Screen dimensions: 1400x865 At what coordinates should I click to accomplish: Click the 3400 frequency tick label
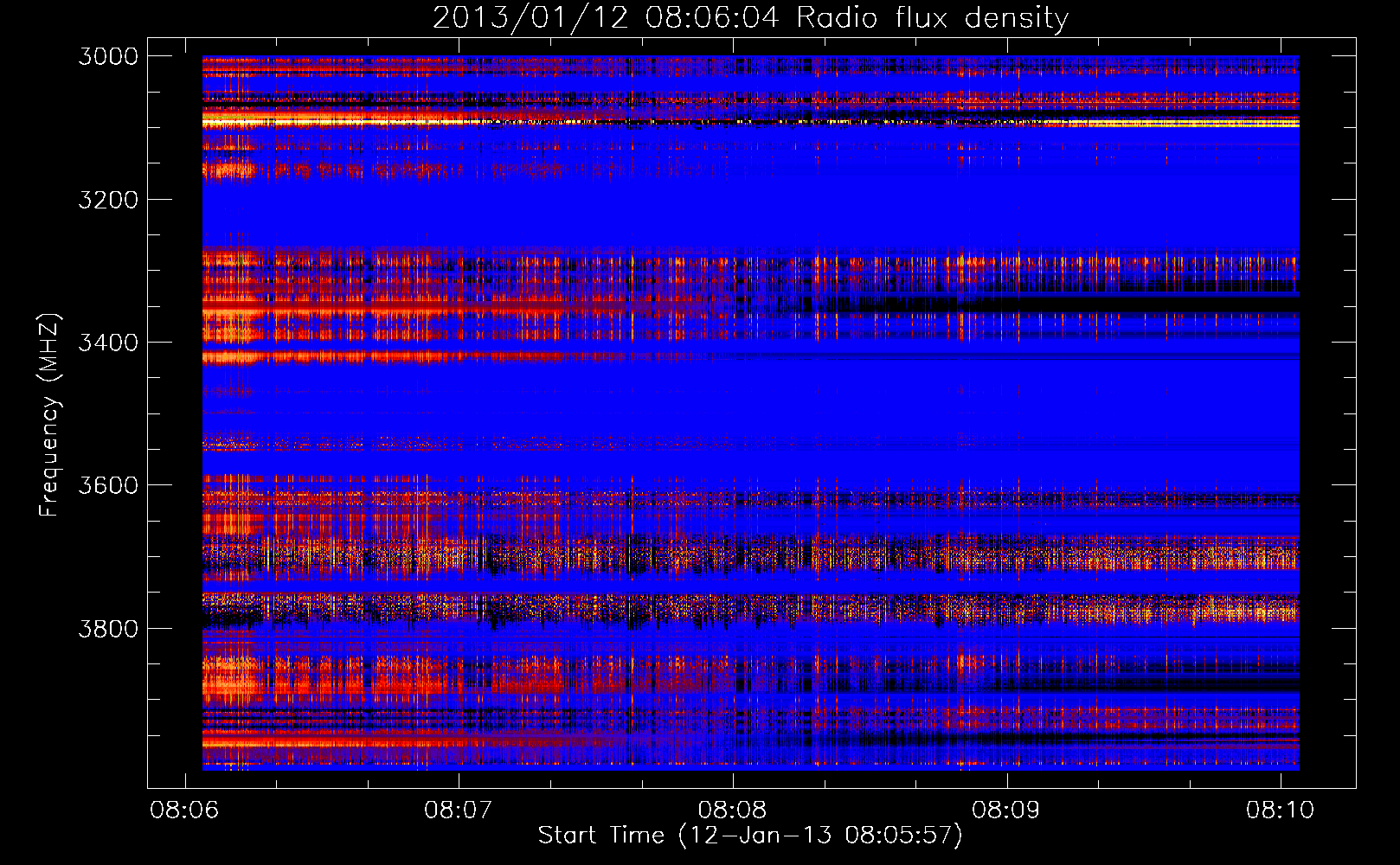coord(108,343)
